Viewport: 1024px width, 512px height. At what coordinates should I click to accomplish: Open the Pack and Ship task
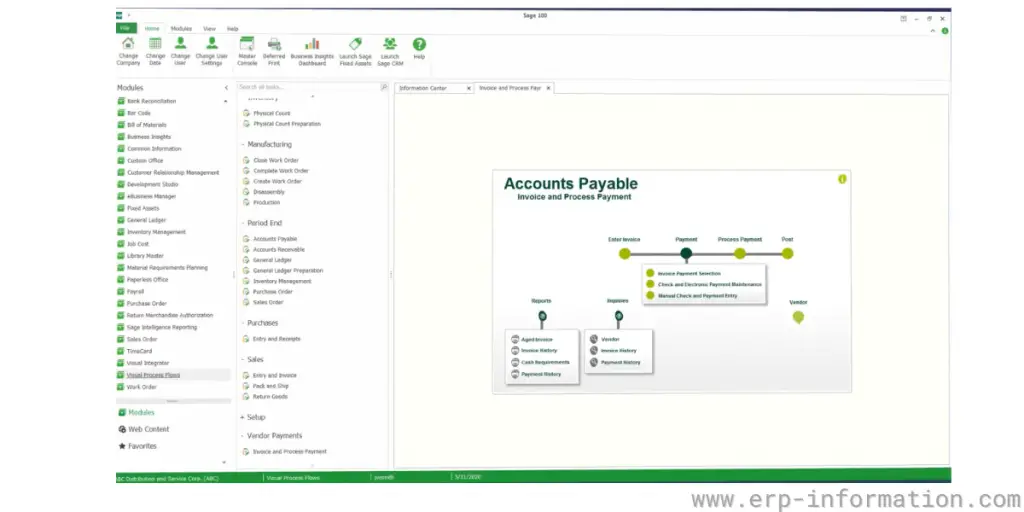coord(270,386)
